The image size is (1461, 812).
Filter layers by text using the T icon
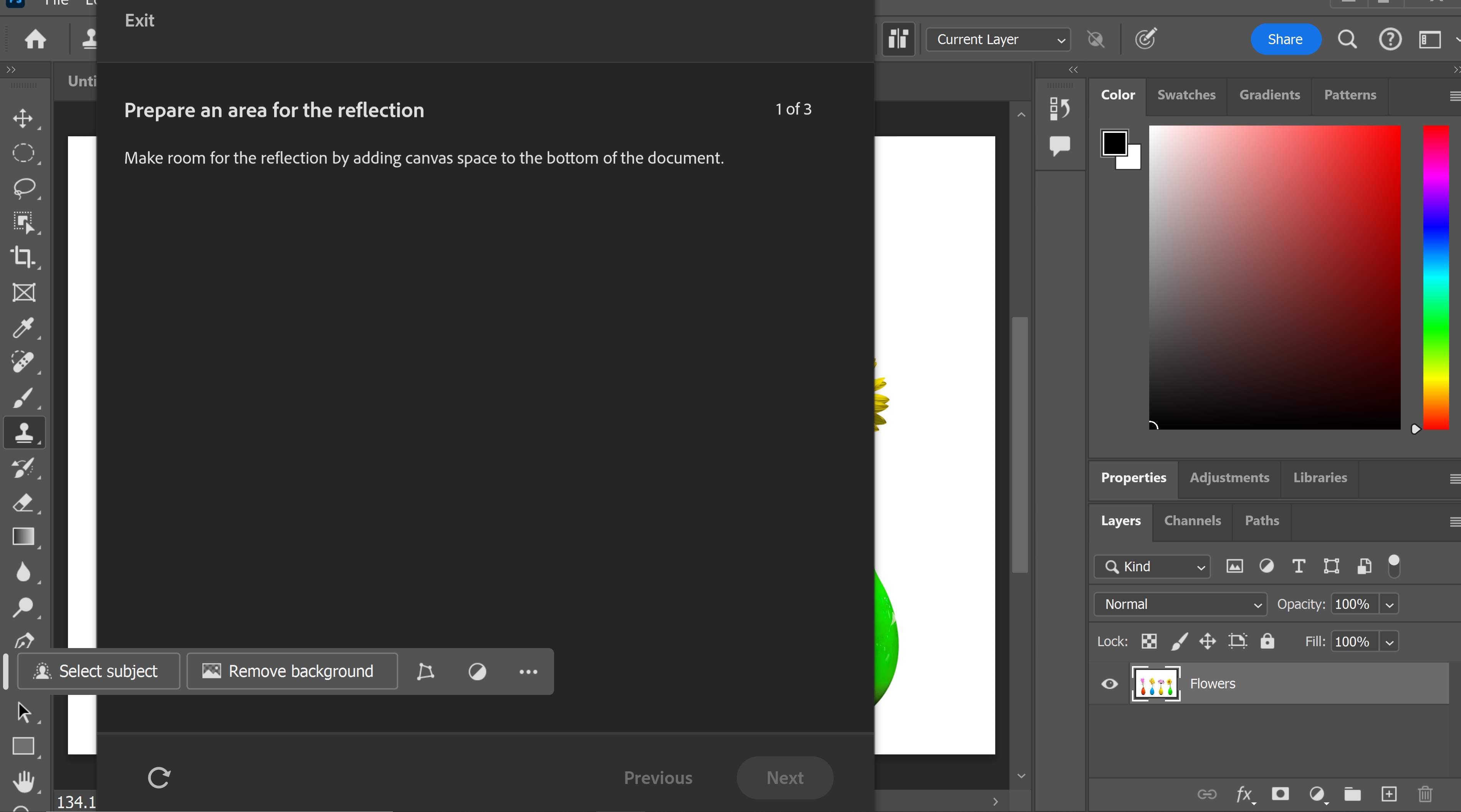pyautogui.click(x=1299, y=566)
